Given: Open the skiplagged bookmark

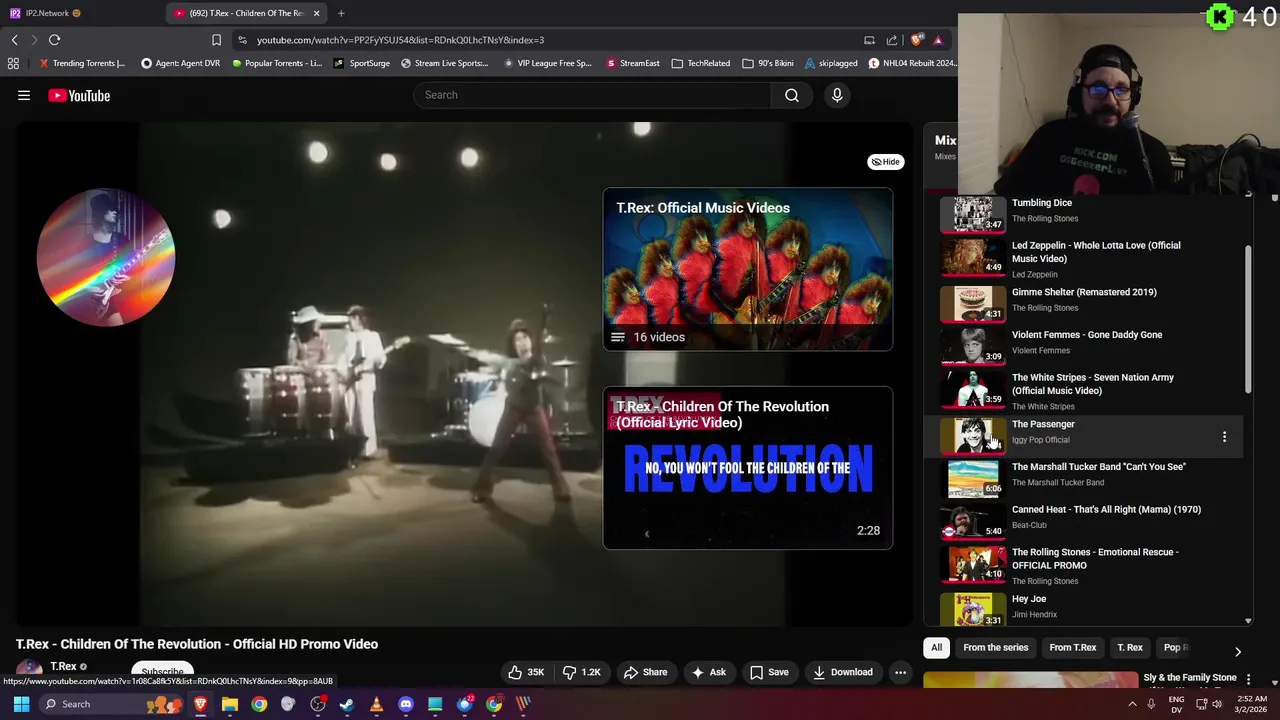Looking at the screenshot, I should [x=831, y=63].
